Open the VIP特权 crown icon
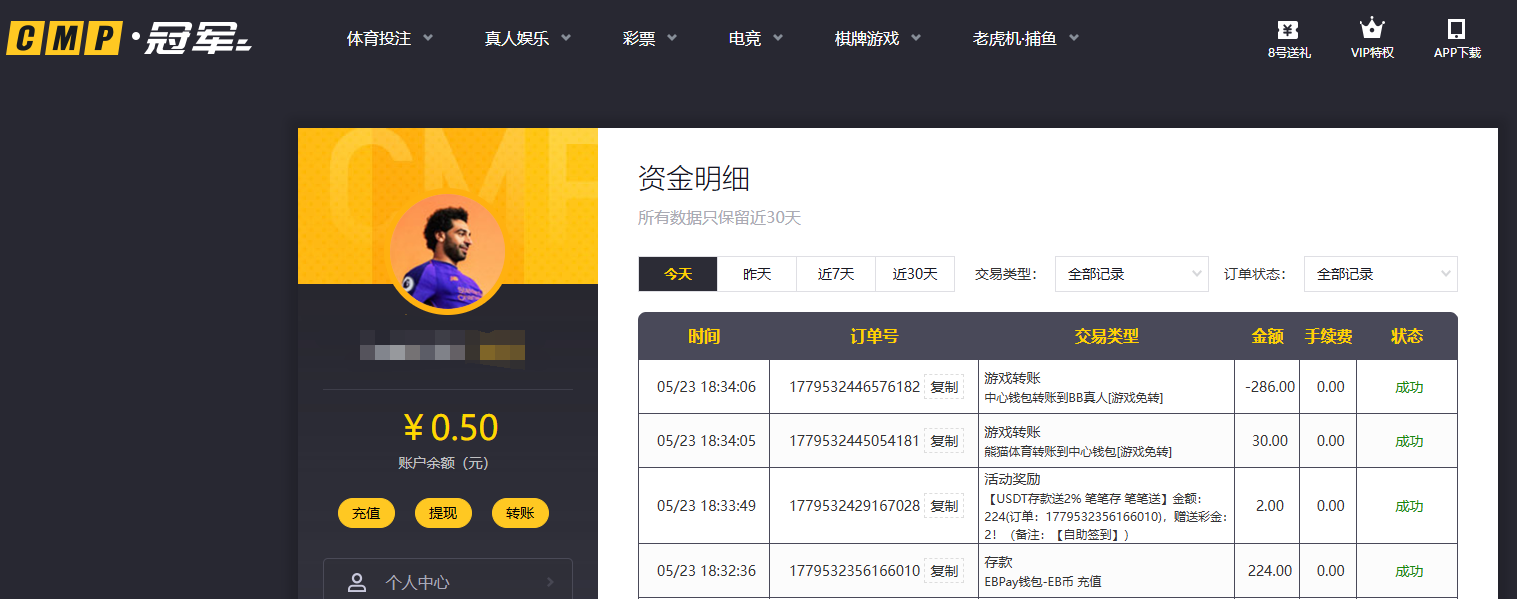 [x=1372, y=29]
